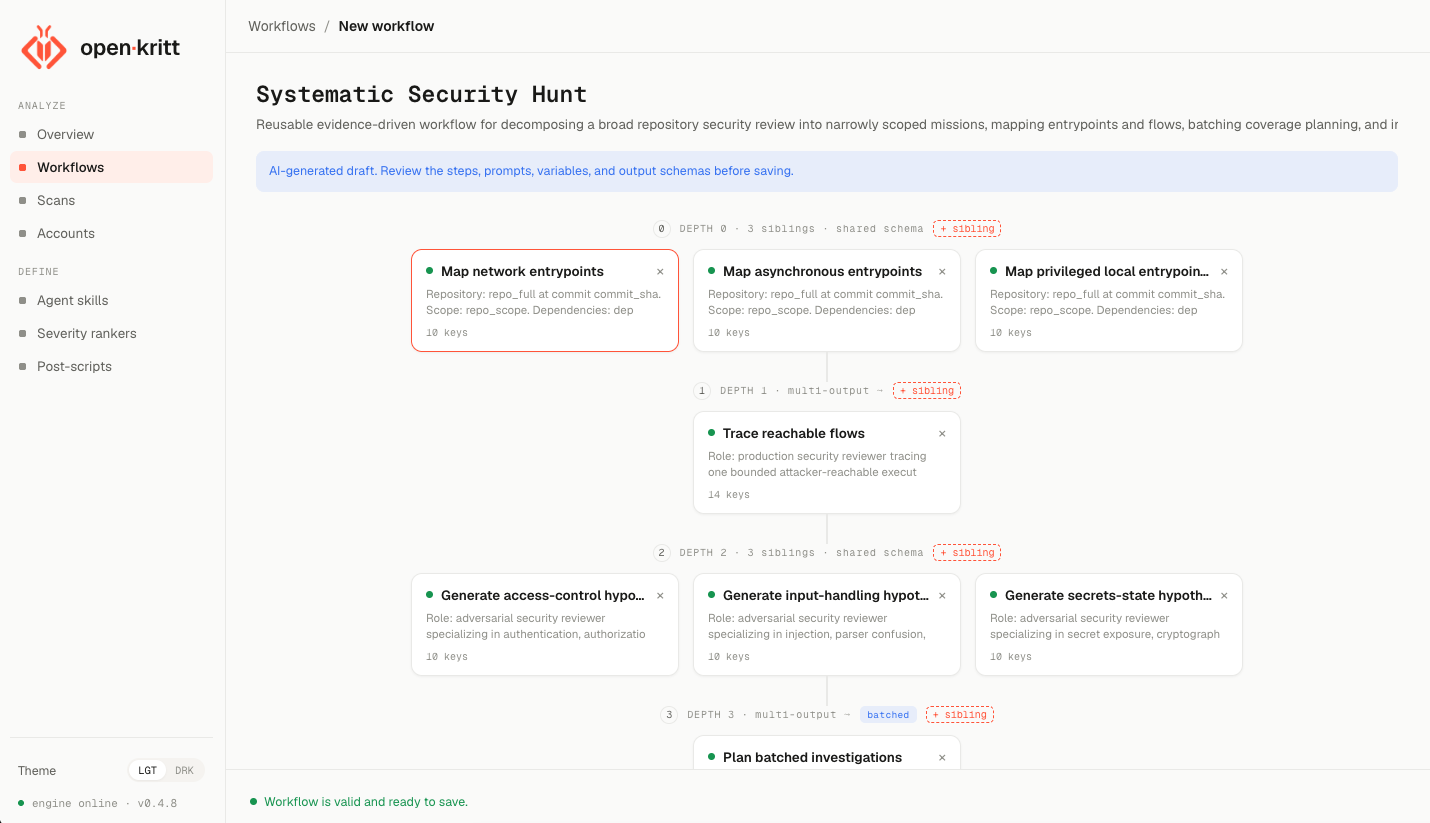Switch theme to DRK mode
Screen dimensions: 1430x823
pyautogui.click(x=184, y=771)
